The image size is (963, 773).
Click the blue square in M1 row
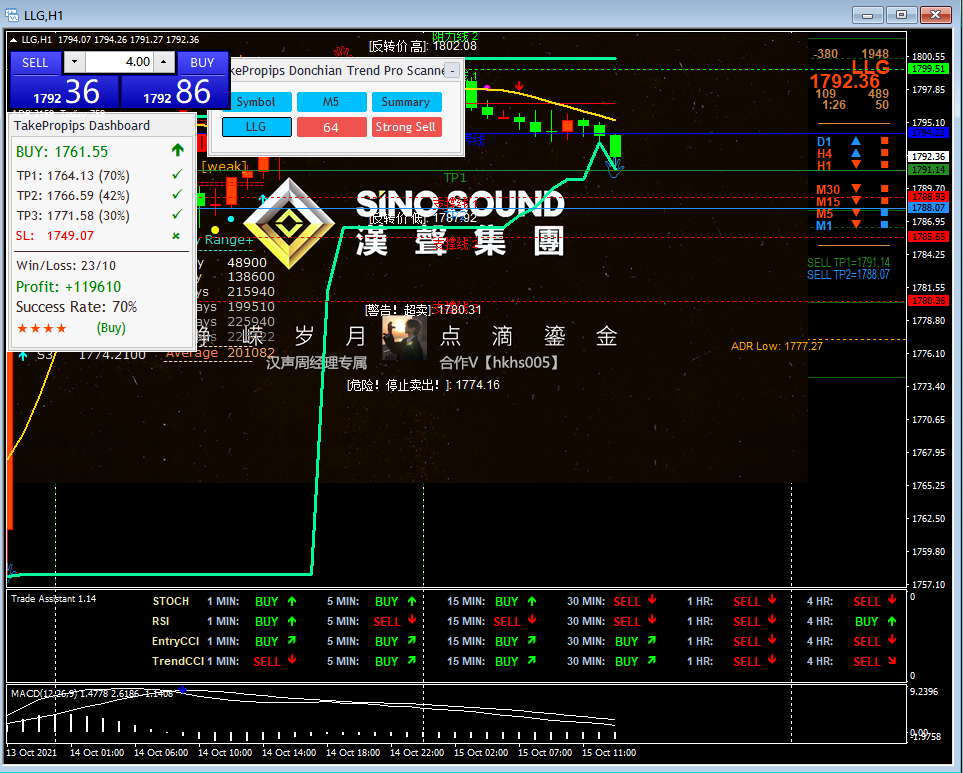(x=884, y=225)
